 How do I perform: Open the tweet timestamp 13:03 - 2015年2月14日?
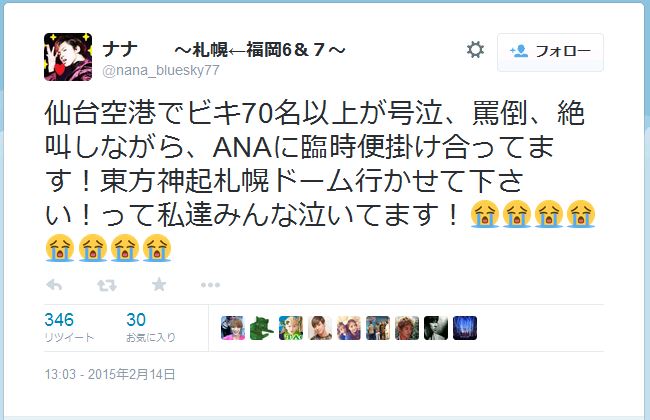tap(110, 374)
